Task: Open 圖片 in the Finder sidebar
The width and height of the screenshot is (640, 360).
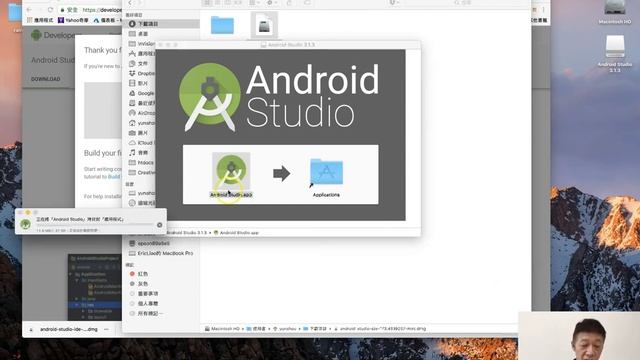Action: 138,133
